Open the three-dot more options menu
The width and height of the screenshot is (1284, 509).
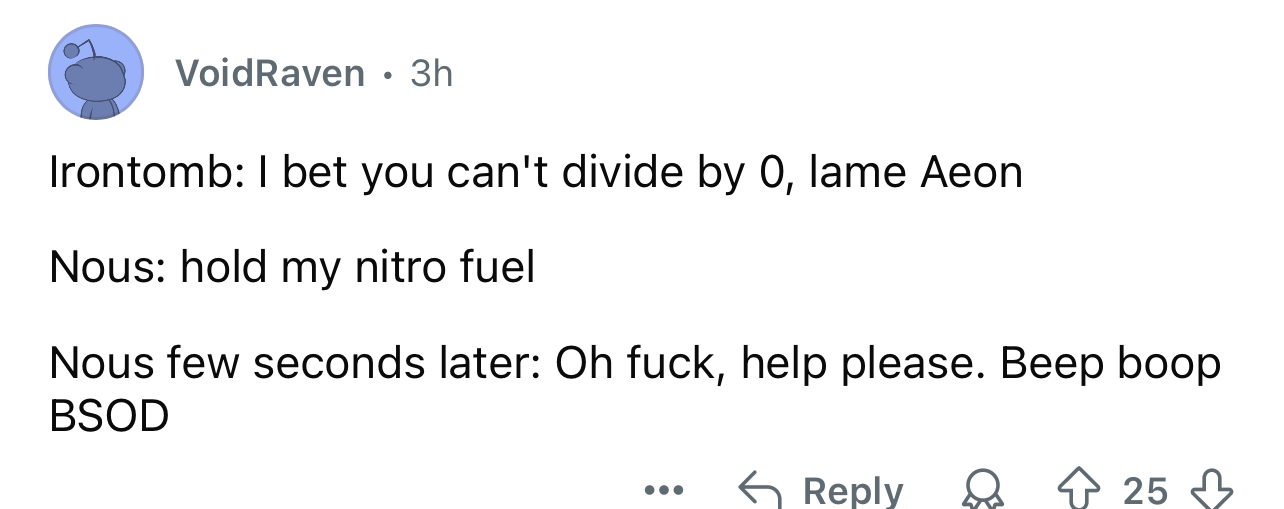[x=662, y=491]
